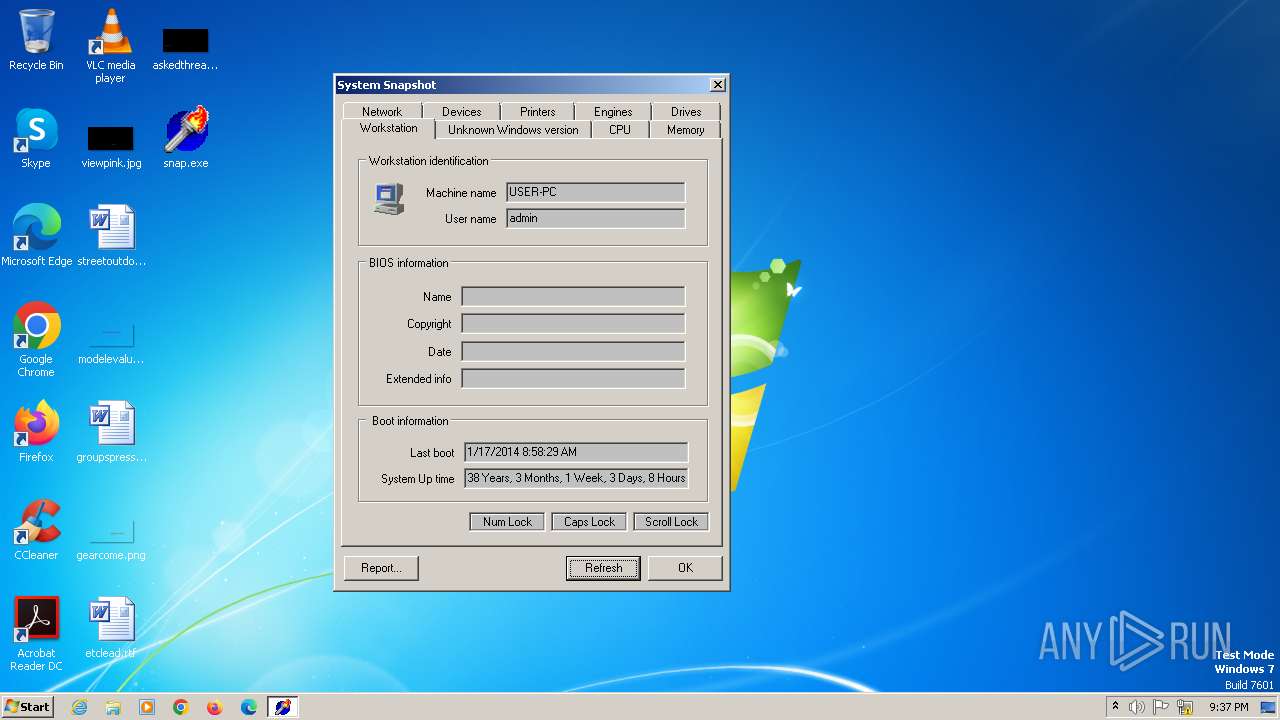The image size is (1280, 720).
Task: Show hidden tray icons arrow
Action: 1115,707
